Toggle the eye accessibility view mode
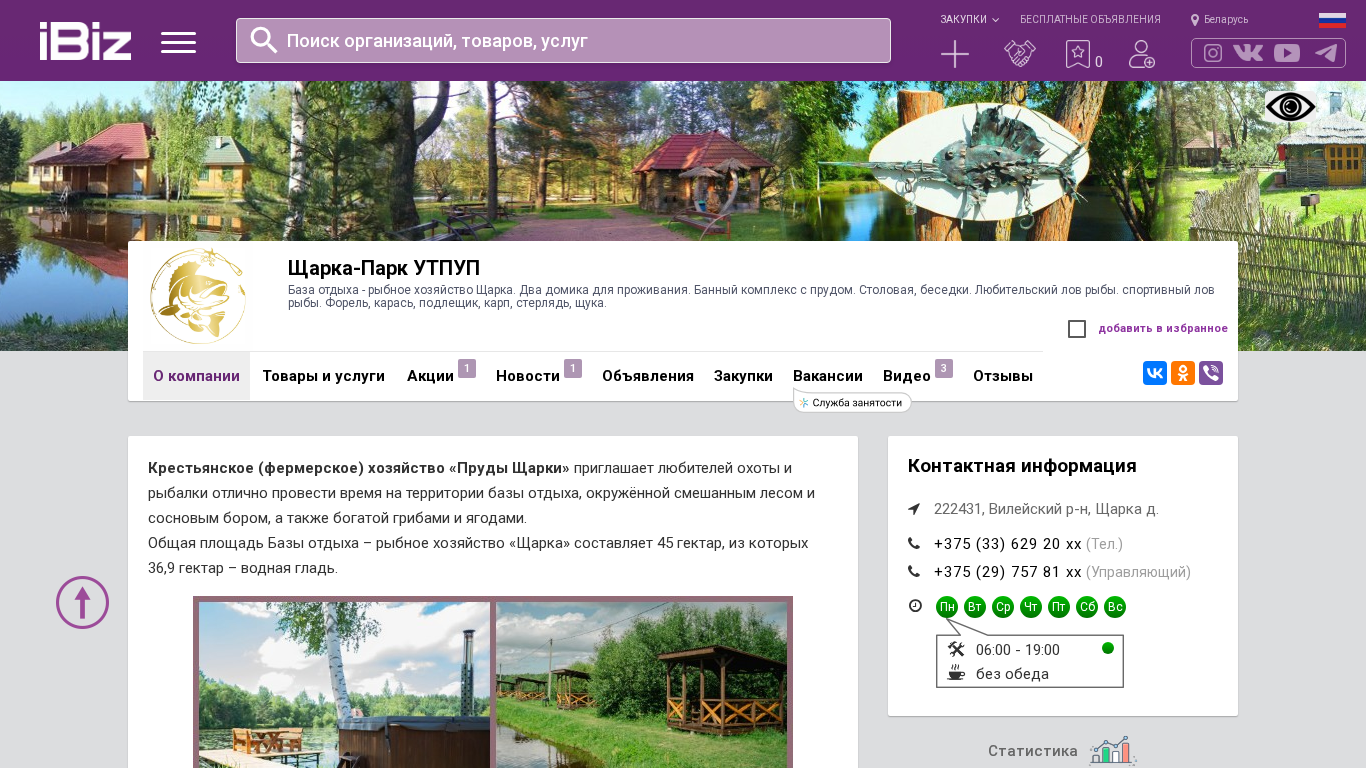 tap(1290, 107)
